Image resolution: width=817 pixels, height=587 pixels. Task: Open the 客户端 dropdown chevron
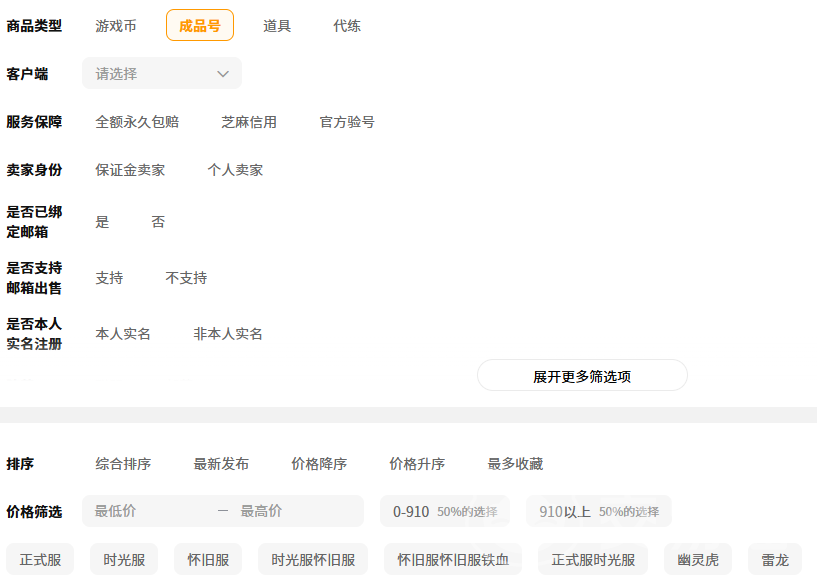tap(223, 74)
